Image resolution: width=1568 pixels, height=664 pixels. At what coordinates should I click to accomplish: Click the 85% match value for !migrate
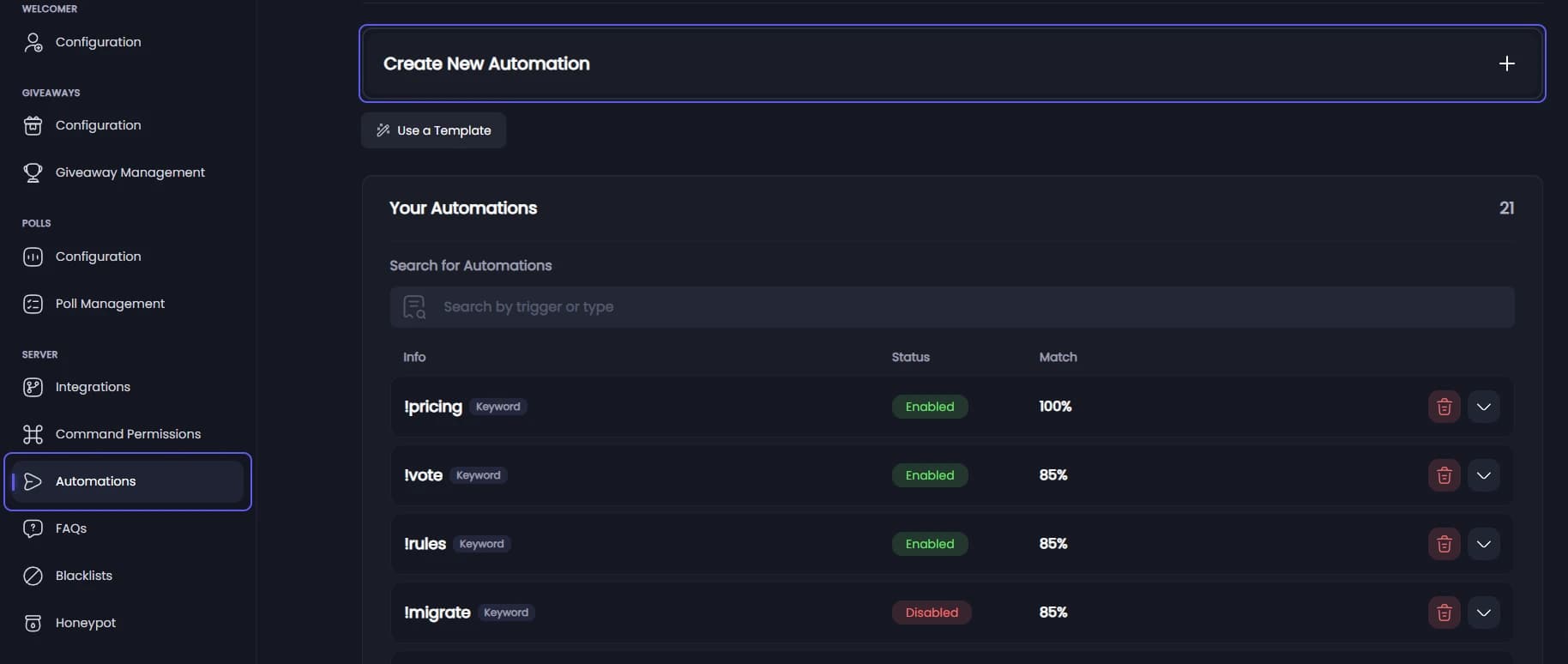(1053, 613)
